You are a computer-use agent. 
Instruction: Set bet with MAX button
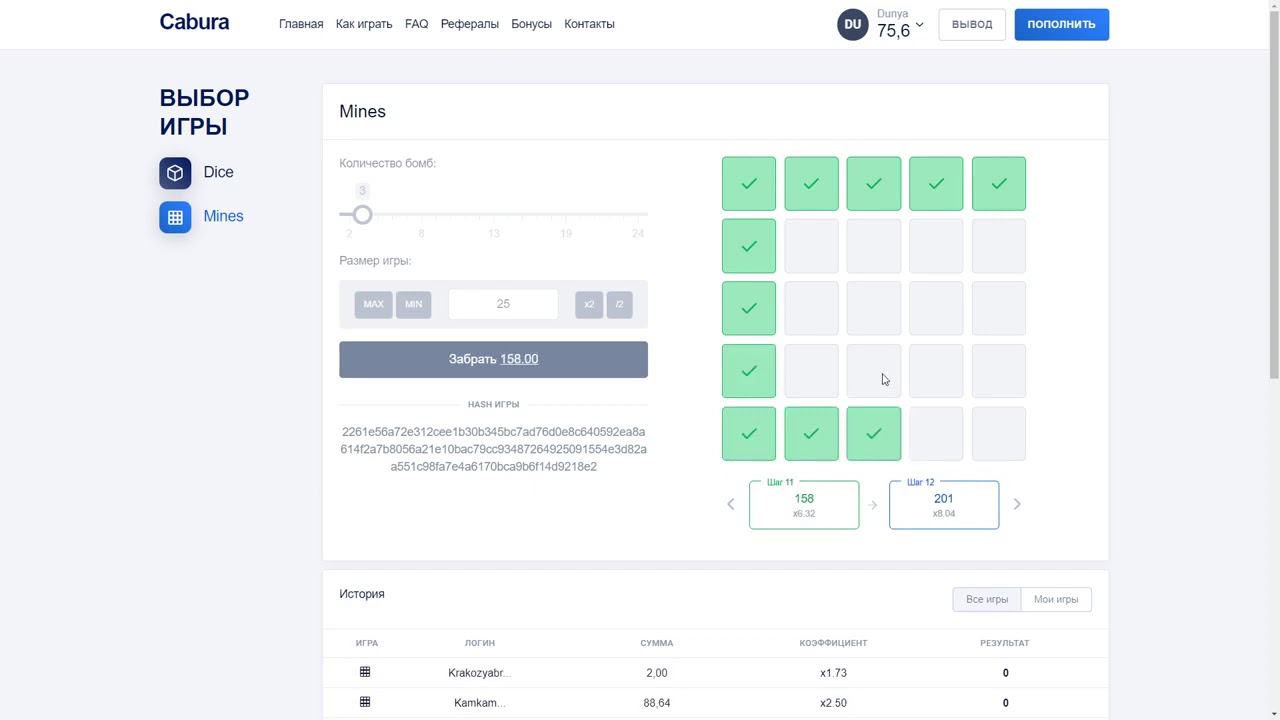[373, 304]
